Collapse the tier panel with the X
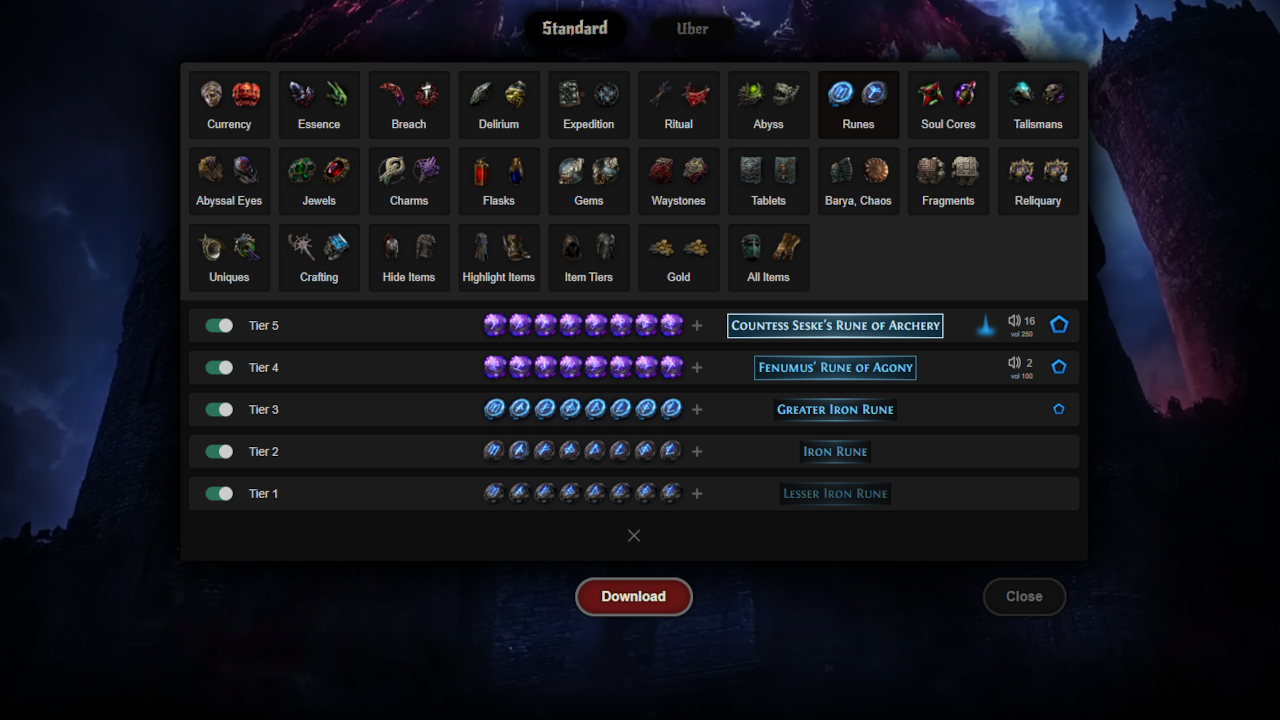Viewport: 1280px width, 720px height. tap(634, 535)
